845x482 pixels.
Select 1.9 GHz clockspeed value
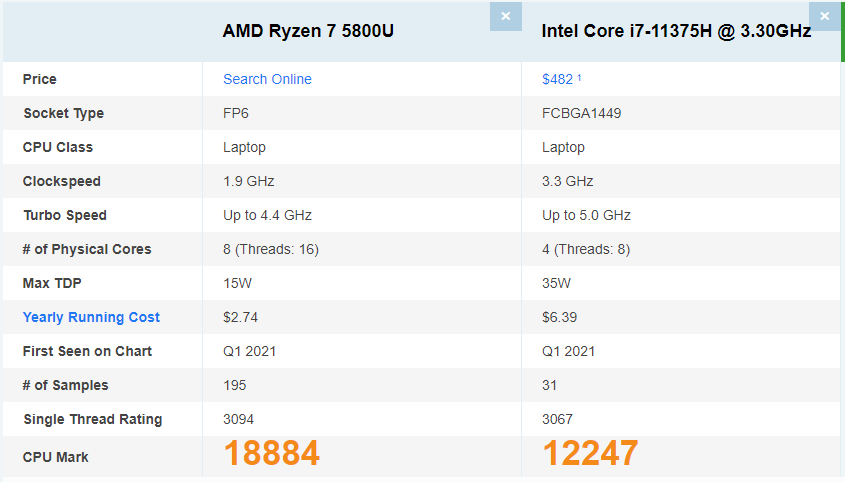[x=248, y=181]
